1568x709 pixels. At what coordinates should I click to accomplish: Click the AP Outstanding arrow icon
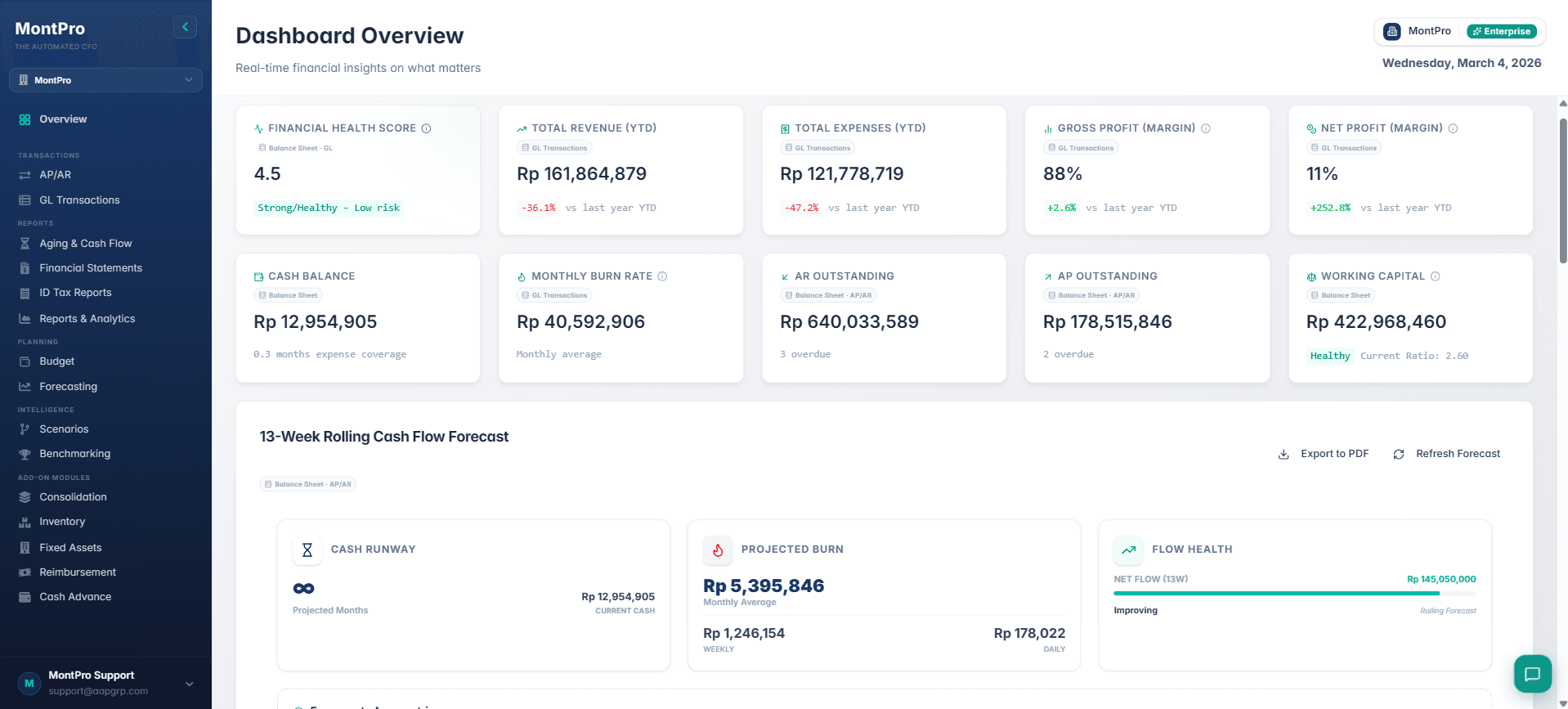pyautogui.click(x=1048, y=277)
